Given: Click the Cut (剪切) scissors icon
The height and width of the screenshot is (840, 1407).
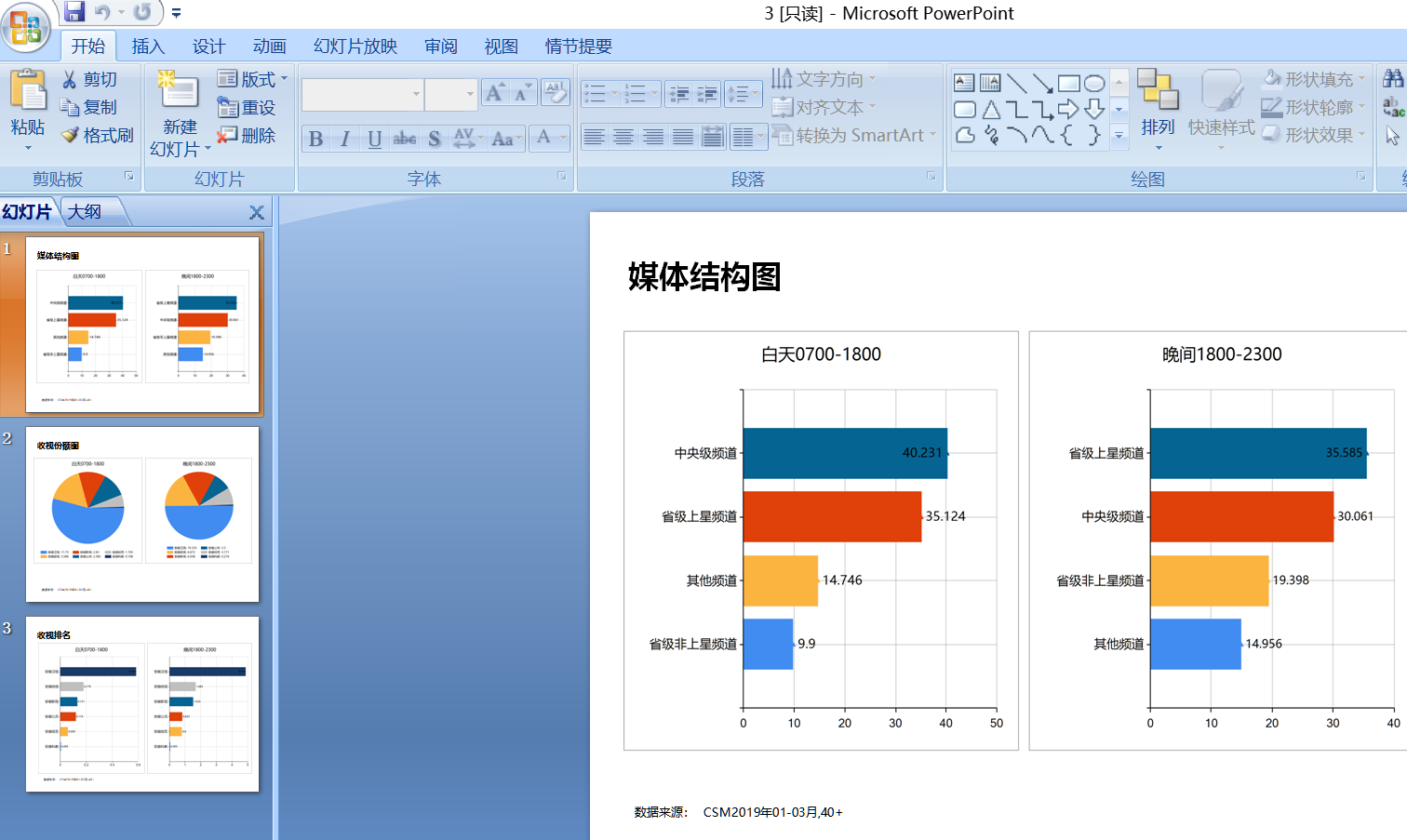Looking at the screenshot, I should pyautogui.click(x=70, y=80).
